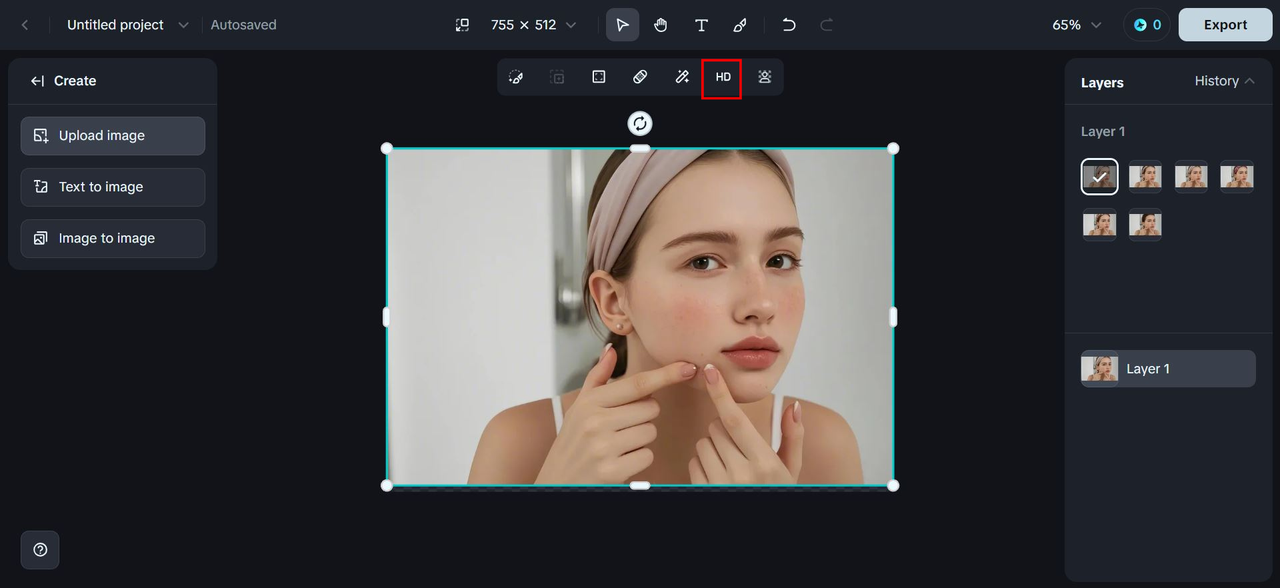
Task: Open the Magic edit wand tool
Action: point(682,76)
